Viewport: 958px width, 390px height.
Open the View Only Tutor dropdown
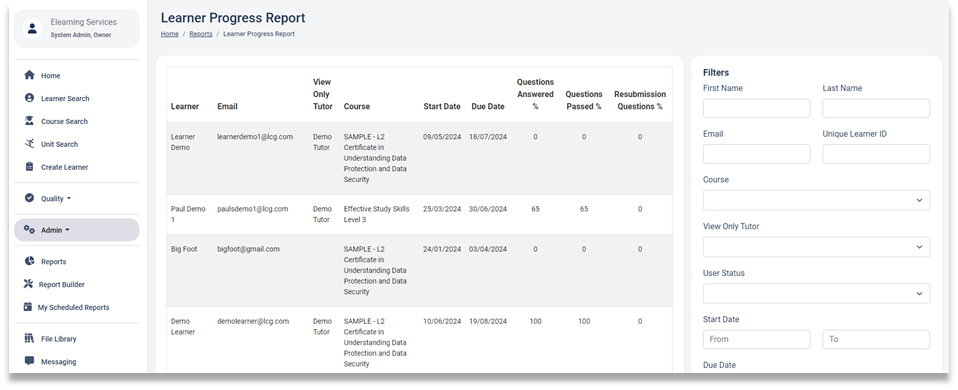click(816, 247)
